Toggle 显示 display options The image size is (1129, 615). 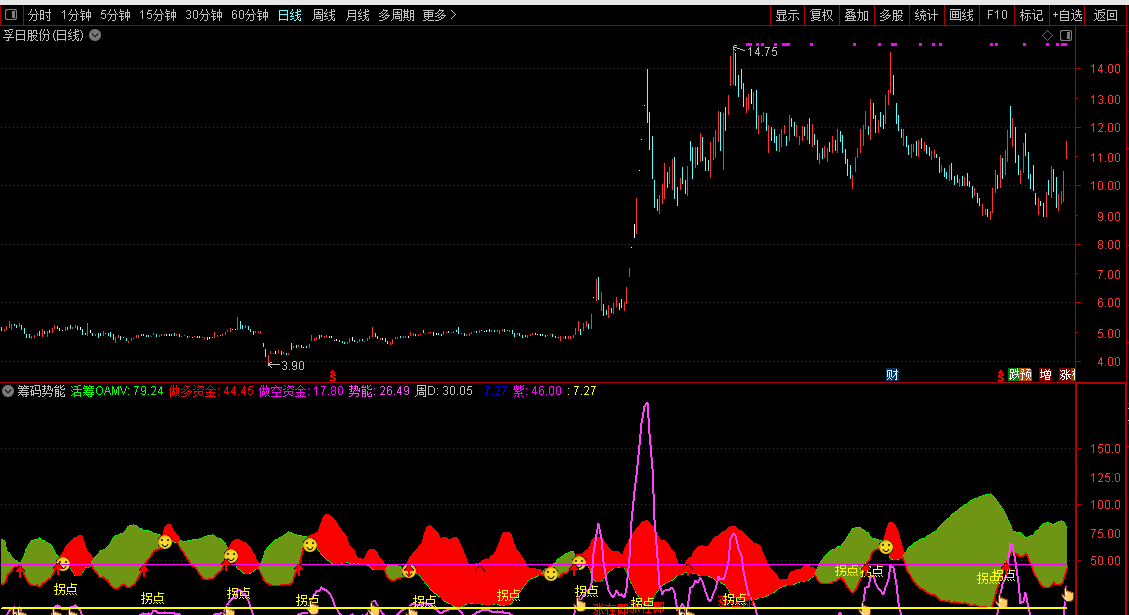pyautogui.click(x=787, y=15)
